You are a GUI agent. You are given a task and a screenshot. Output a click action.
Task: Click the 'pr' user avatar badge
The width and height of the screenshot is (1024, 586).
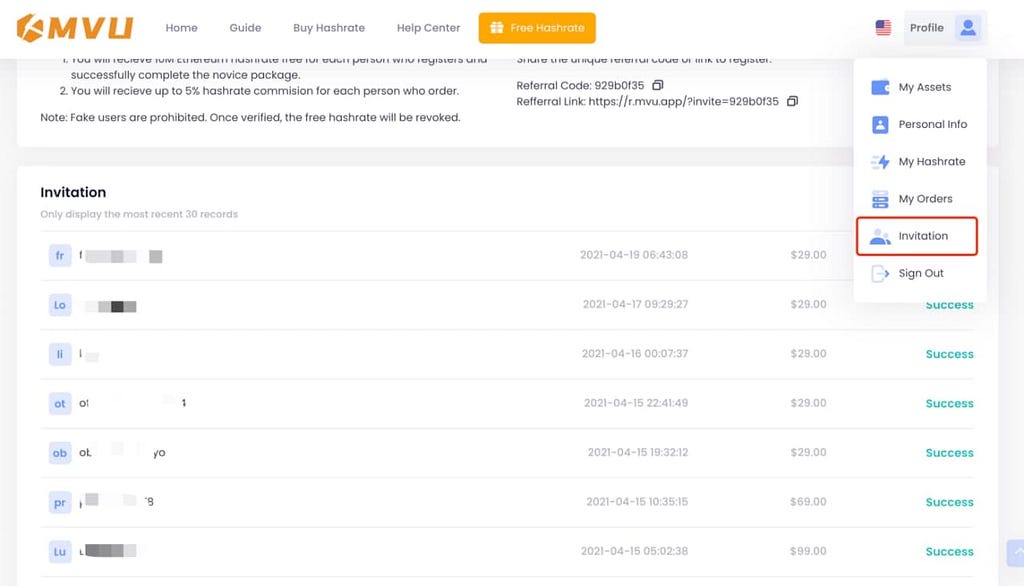click(x=60, y=502)
